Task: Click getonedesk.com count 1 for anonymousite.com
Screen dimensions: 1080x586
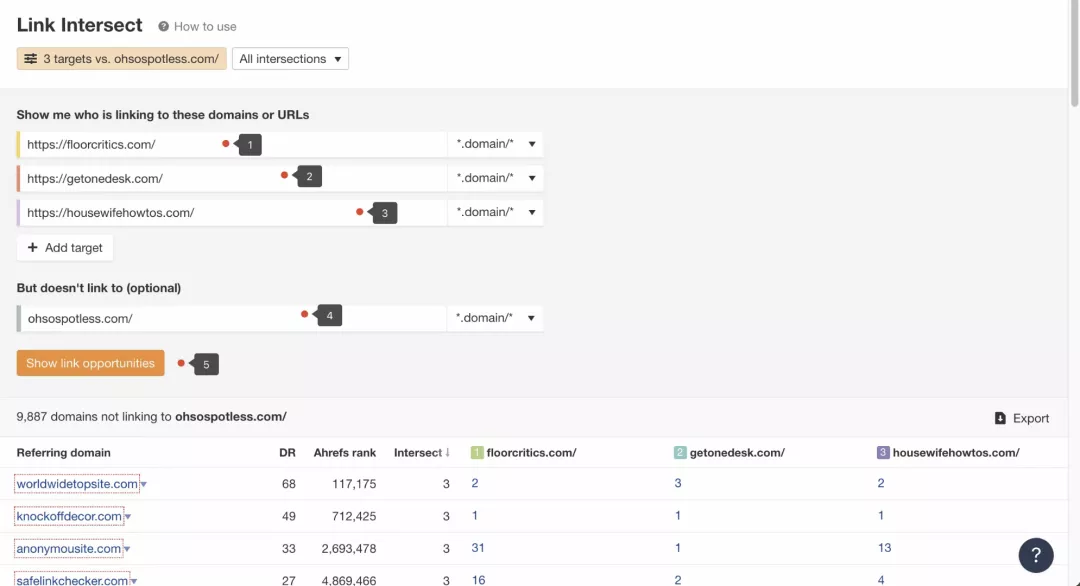Action: (678, 548)
